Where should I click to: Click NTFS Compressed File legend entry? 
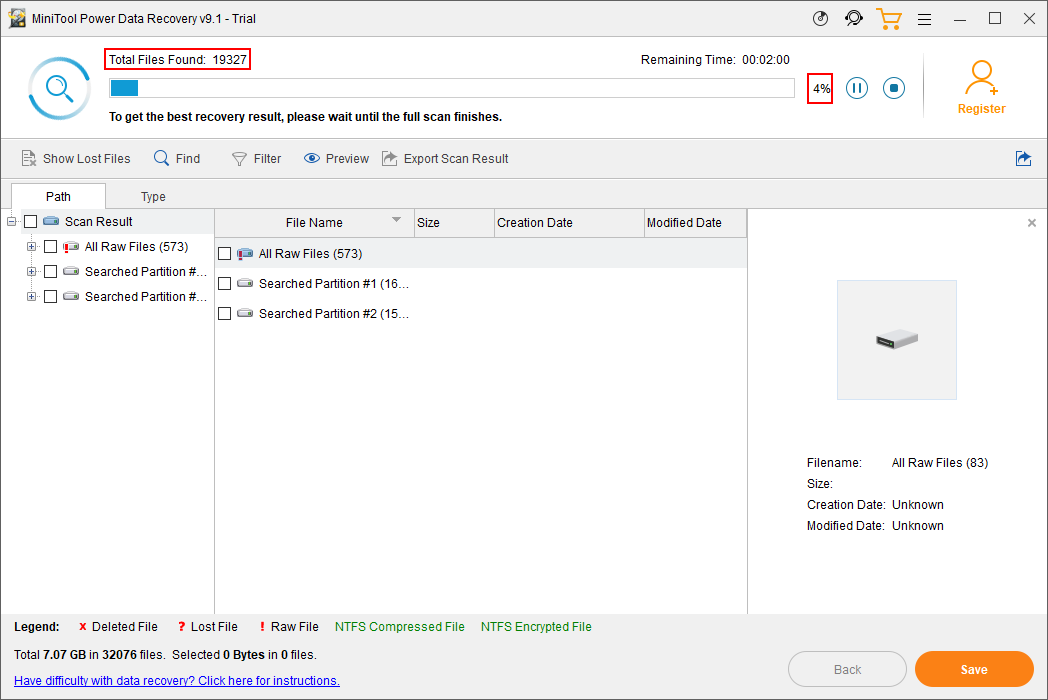point(400,626)
